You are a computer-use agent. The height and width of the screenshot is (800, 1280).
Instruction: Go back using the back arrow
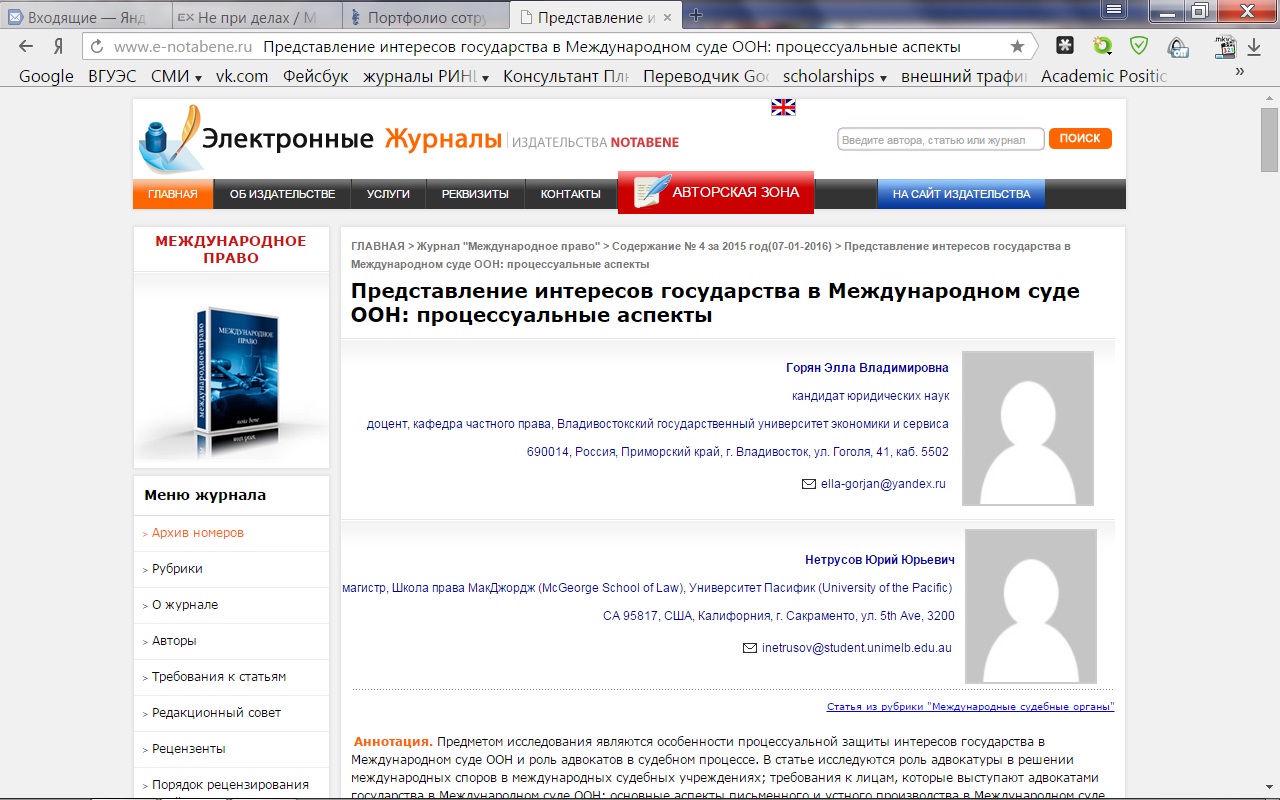click(26, 47)
